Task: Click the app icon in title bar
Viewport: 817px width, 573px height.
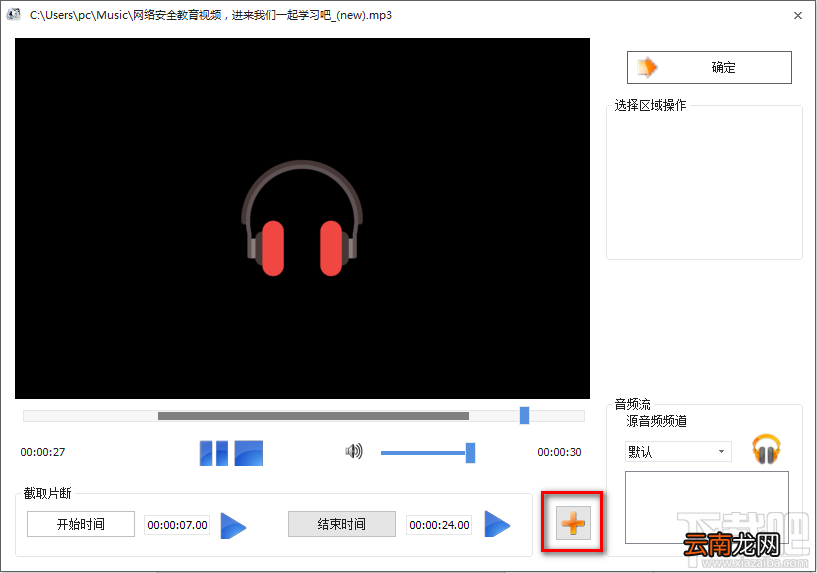Action: (14, 15)
